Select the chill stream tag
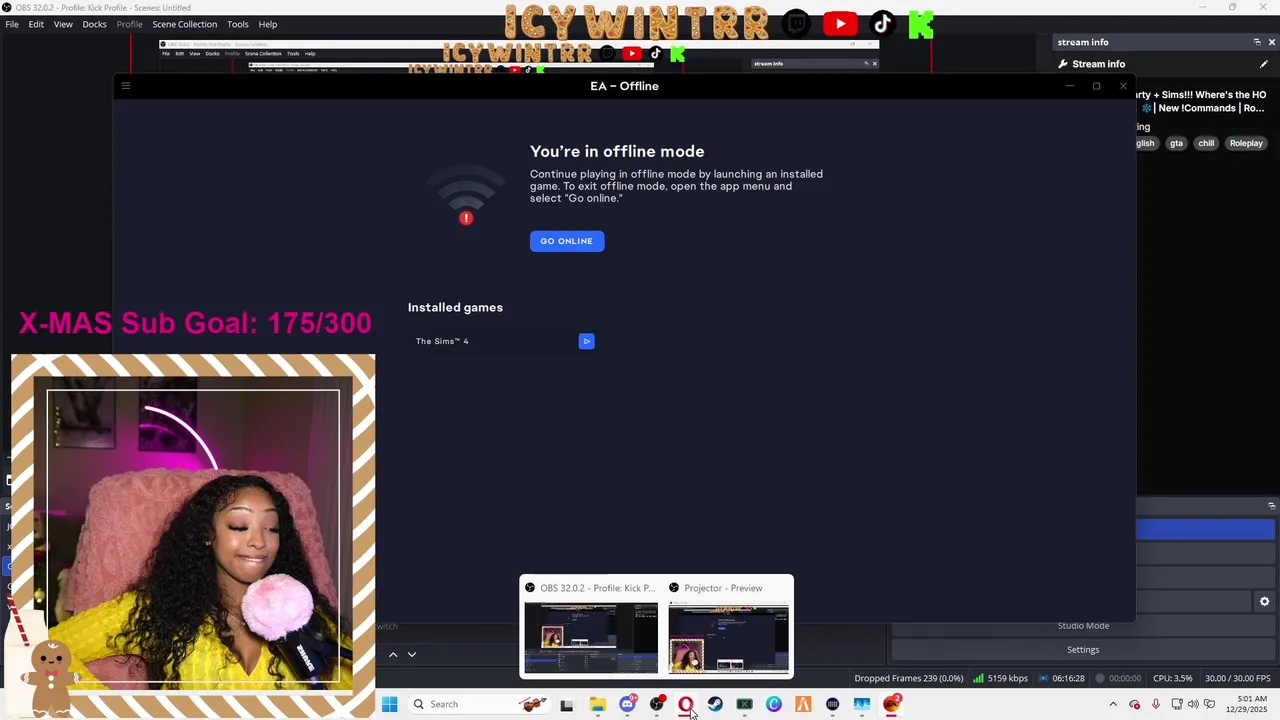1280x720 pixels. (1206, 143)
